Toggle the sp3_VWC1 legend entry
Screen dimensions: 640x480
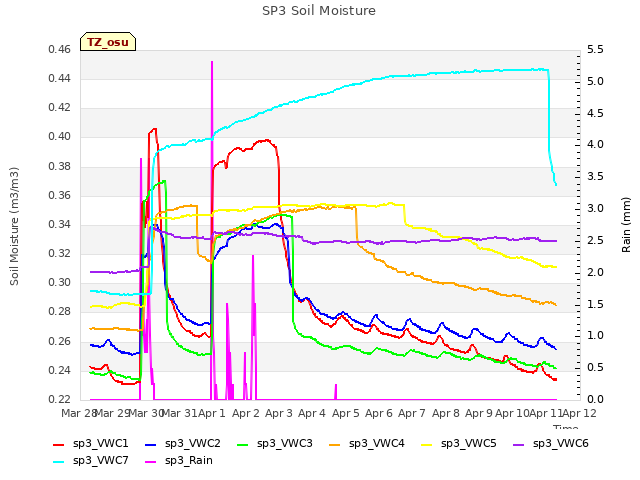pos(91,444)
